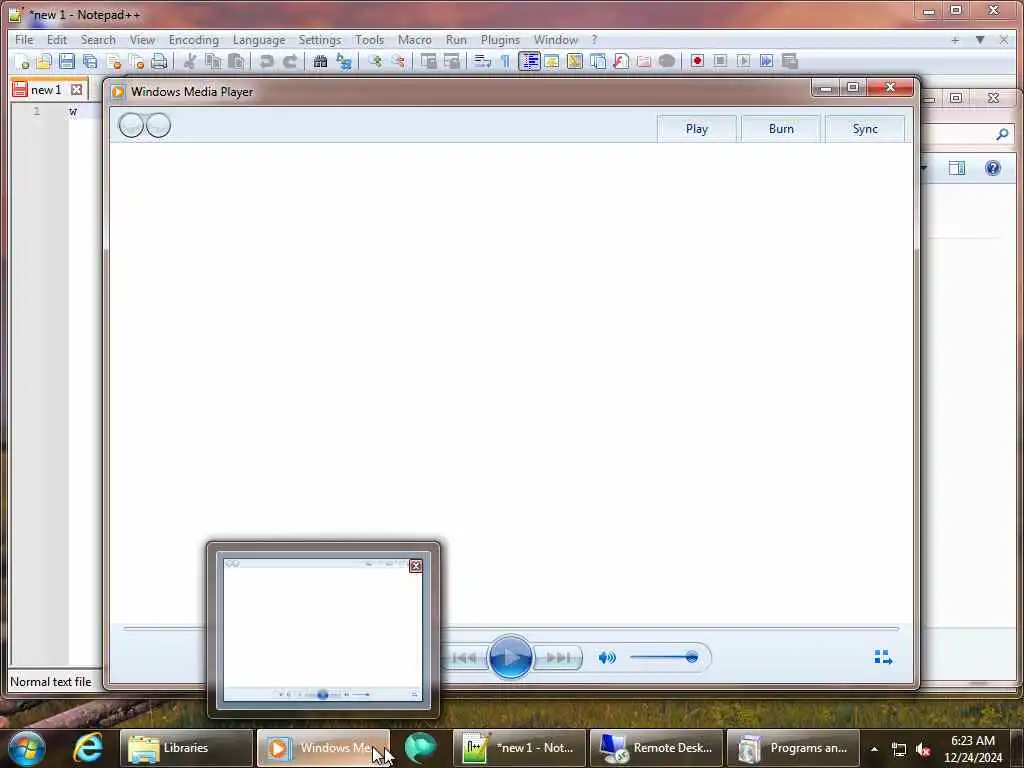Run macro multiple times icon
This screenshot has height=768, width=1024.
point(767,61)
